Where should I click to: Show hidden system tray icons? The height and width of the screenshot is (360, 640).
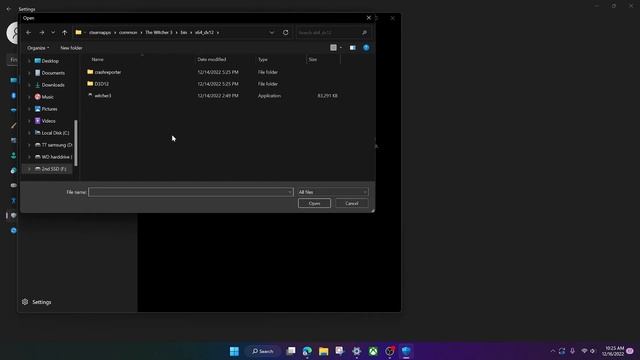pyautogui.click(x=553, y=351)
